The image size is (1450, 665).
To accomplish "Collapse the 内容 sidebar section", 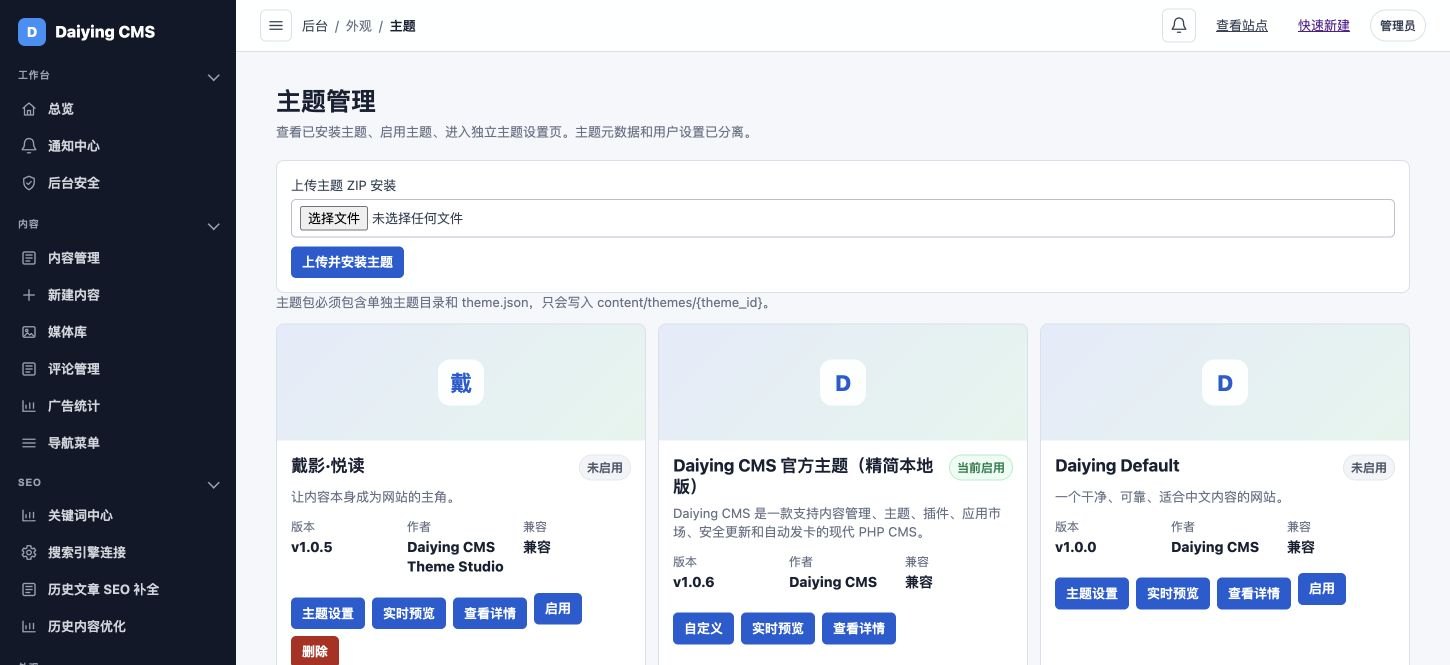I will tap(213, 226).
